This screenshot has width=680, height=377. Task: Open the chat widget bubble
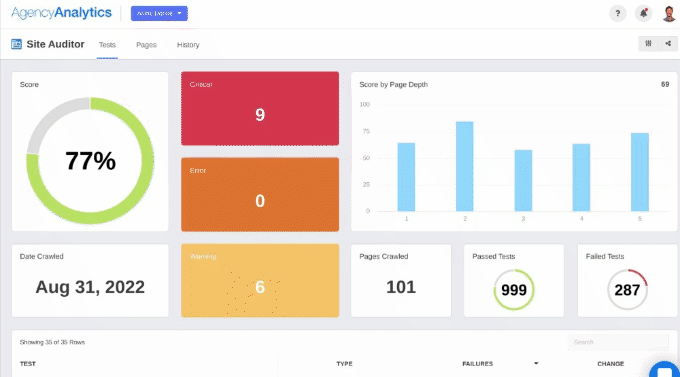click(665, 370)
